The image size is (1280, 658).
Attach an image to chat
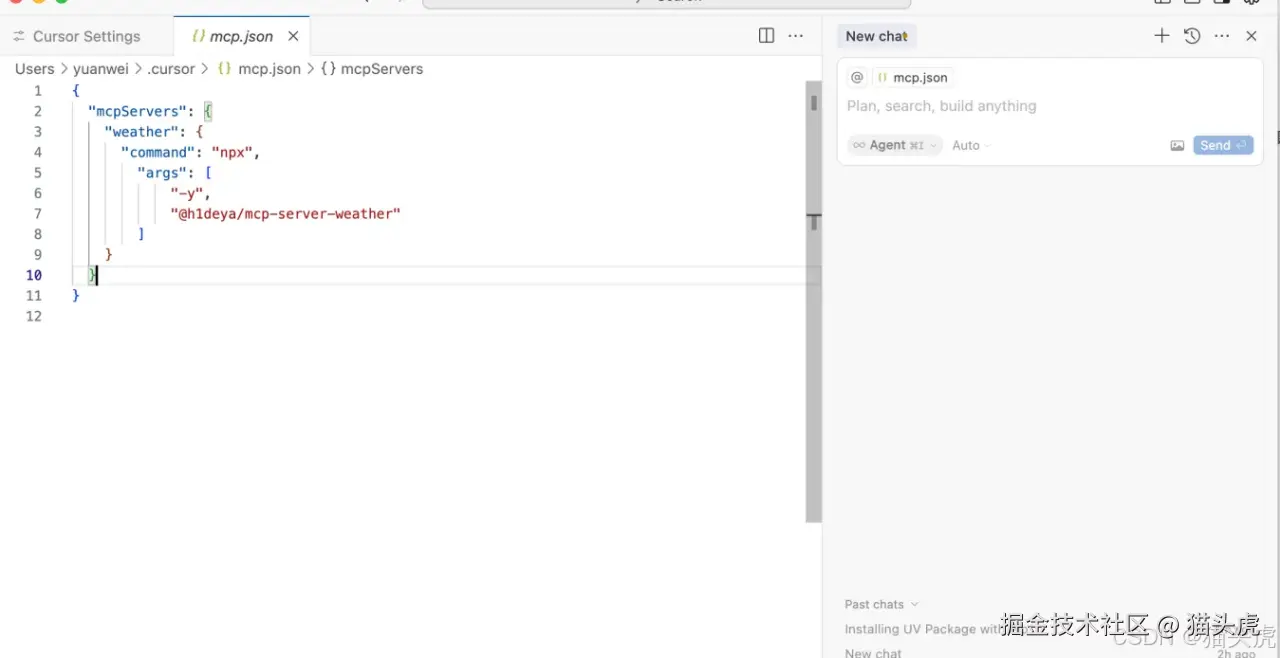1177,145
